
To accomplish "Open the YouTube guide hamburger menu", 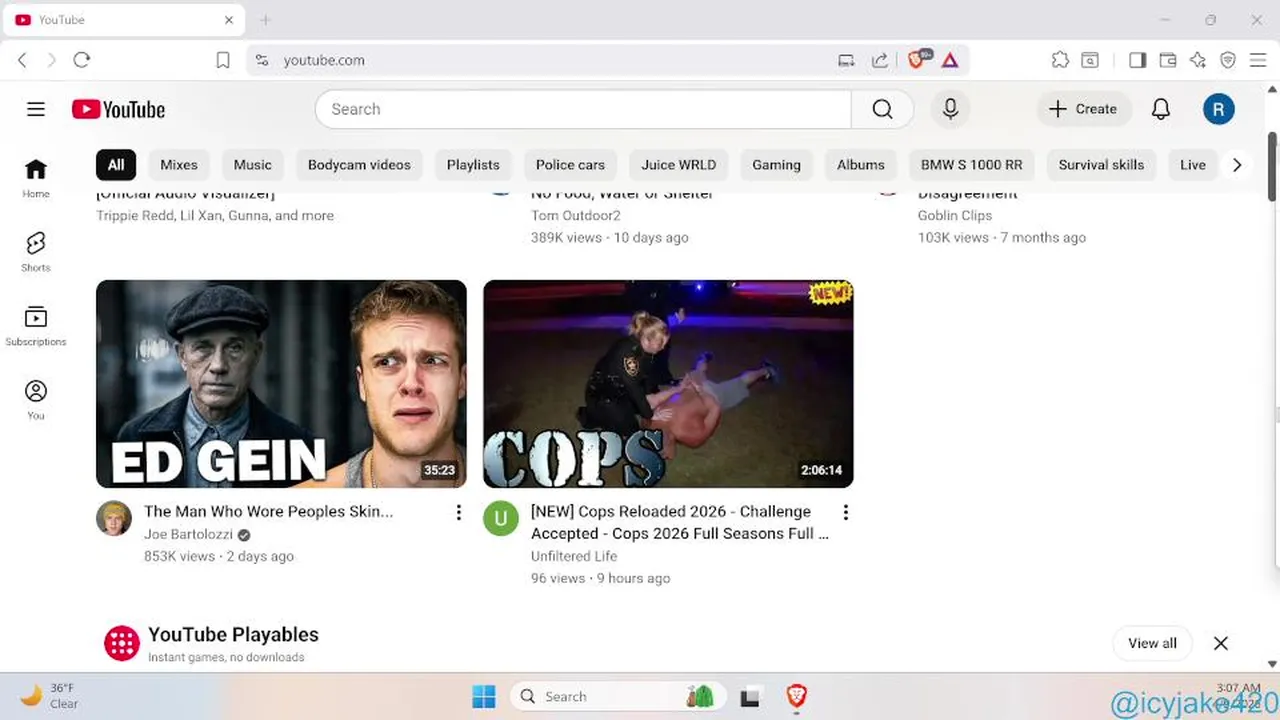I will [36, 109].
